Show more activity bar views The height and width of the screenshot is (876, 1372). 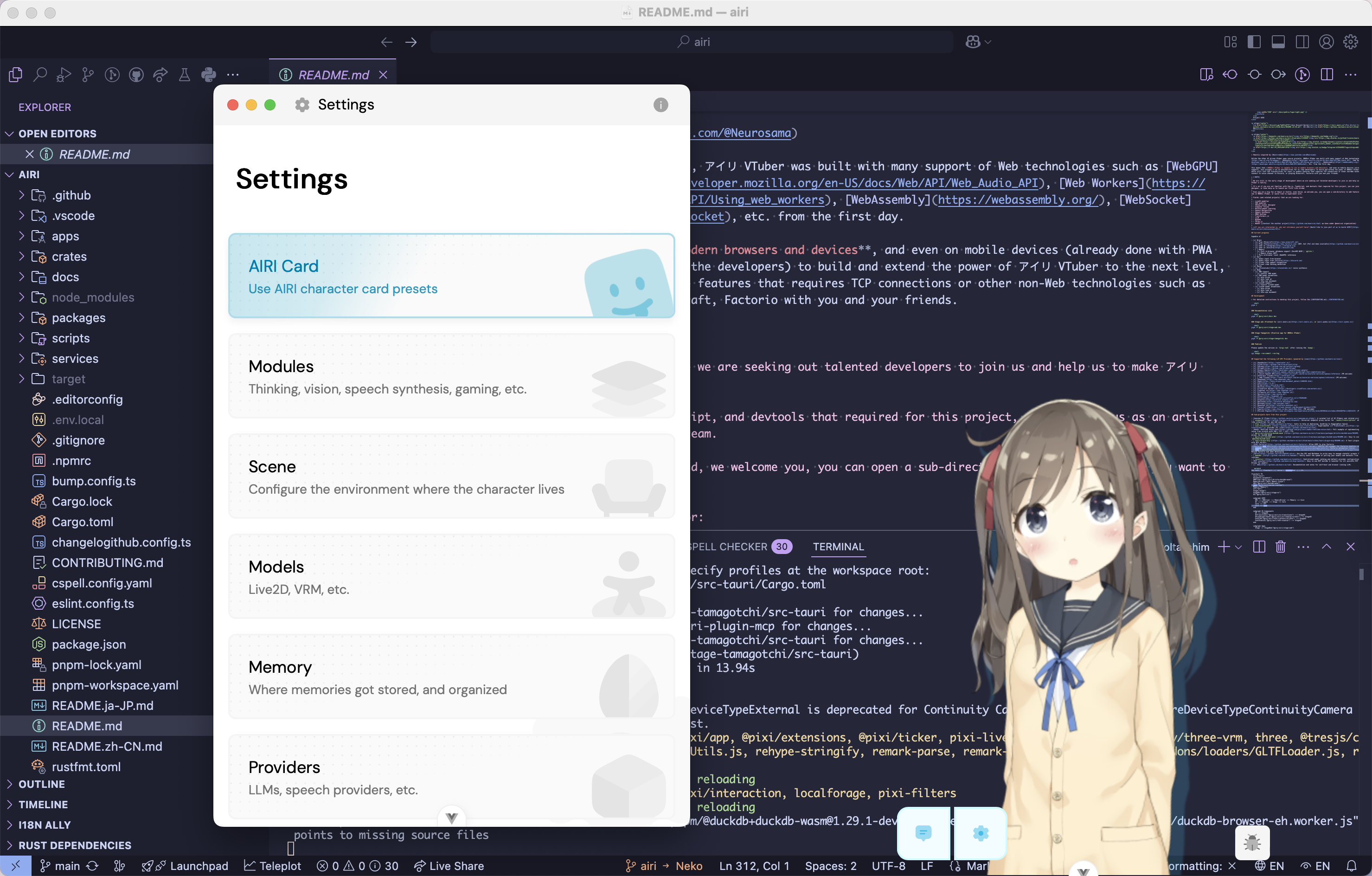click(x=233, y=75)
